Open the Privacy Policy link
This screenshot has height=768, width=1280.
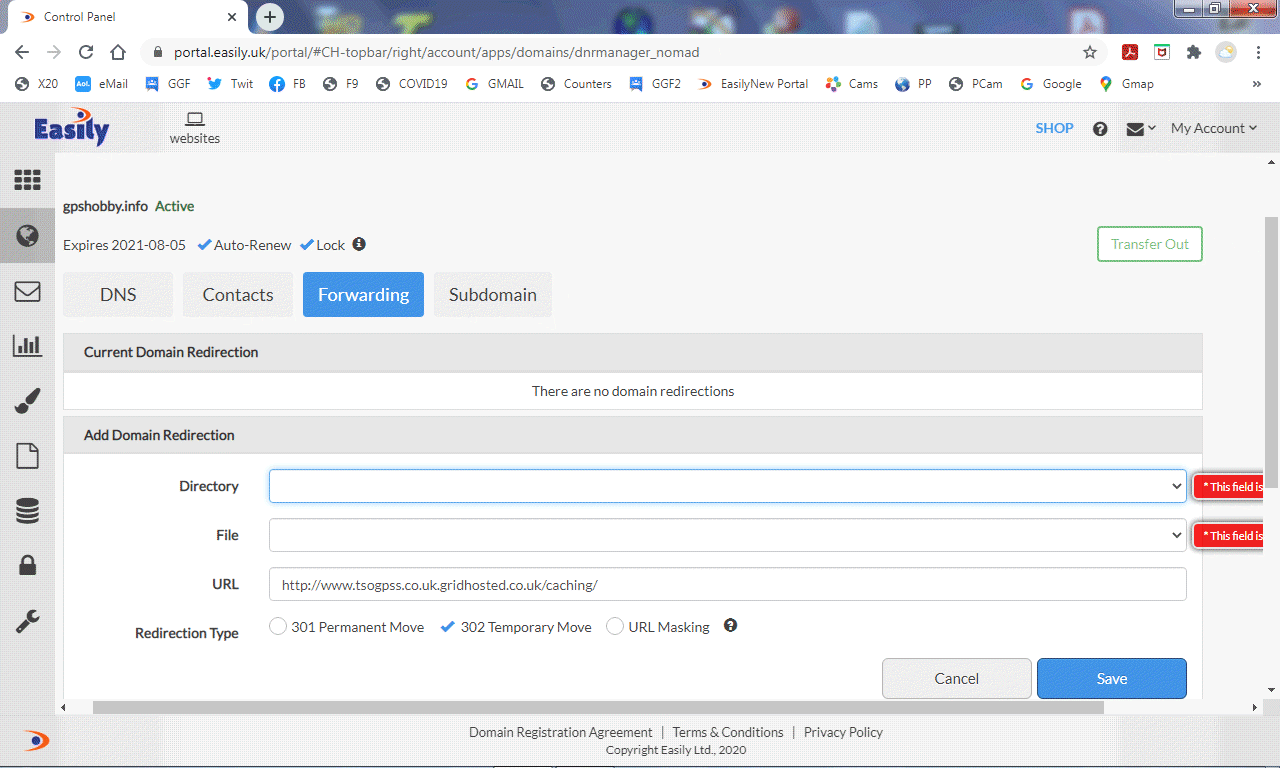(x=843, y=732)
